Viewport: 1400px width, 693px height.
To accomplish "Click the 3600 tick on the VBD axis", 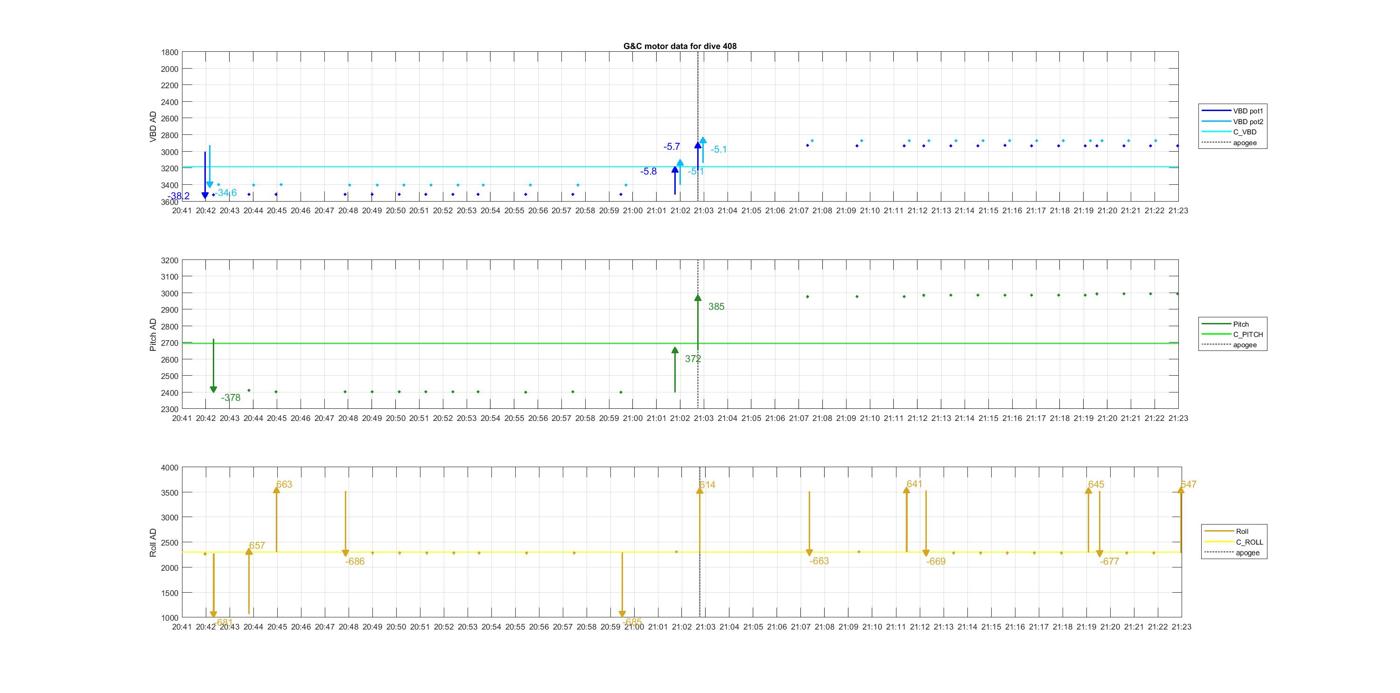I will 169,201.
